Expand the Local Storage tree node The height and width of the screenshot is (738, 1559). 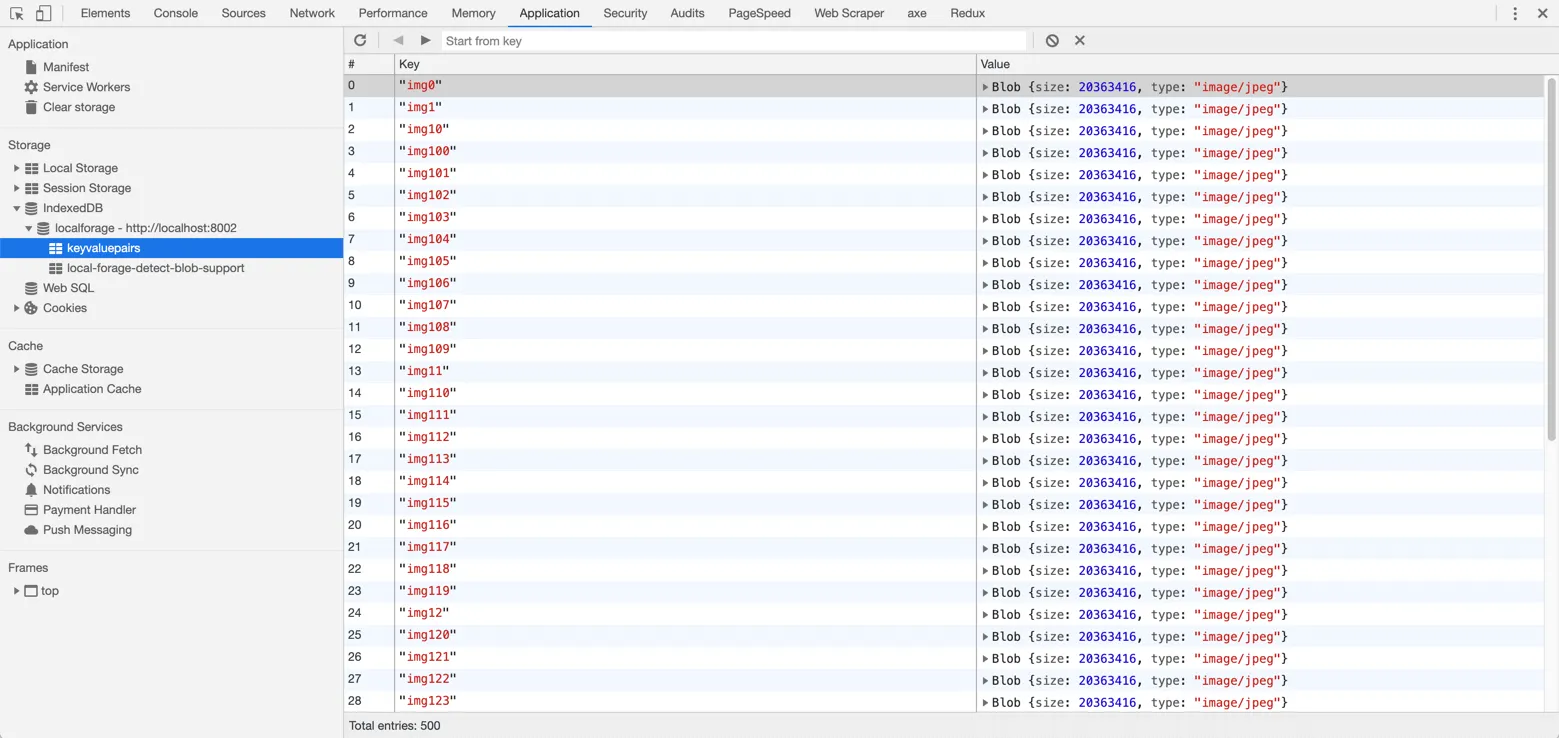[16, 168]
